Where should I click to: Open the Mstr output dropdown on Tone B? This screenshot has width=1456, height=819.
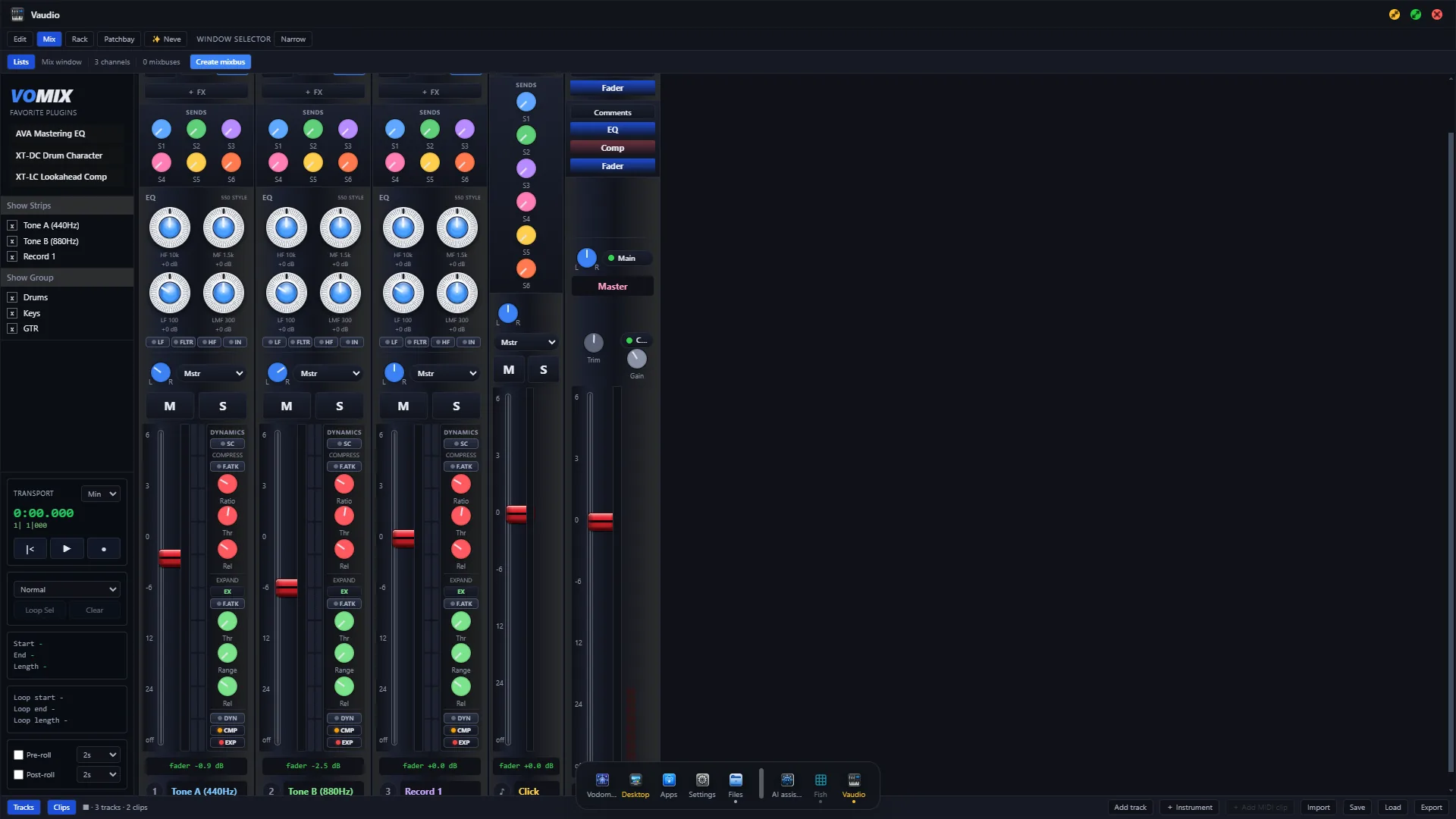(x=330, y=373)
